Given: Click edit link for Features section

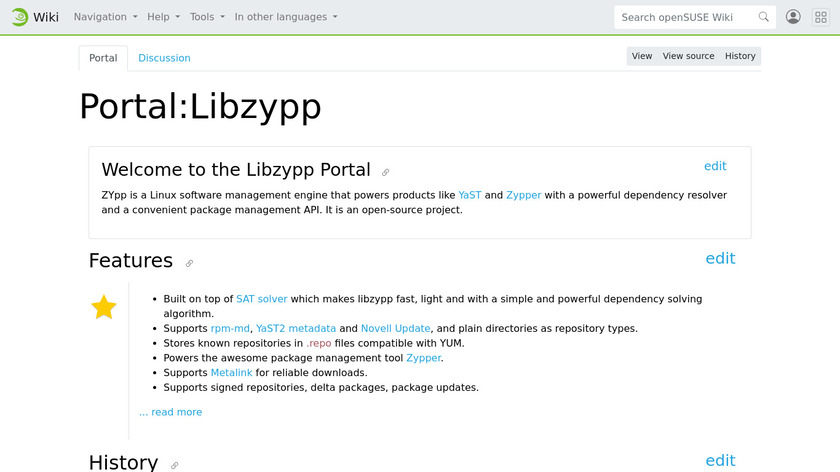Looking at the screenshot, I should click(x=720, y=259).
